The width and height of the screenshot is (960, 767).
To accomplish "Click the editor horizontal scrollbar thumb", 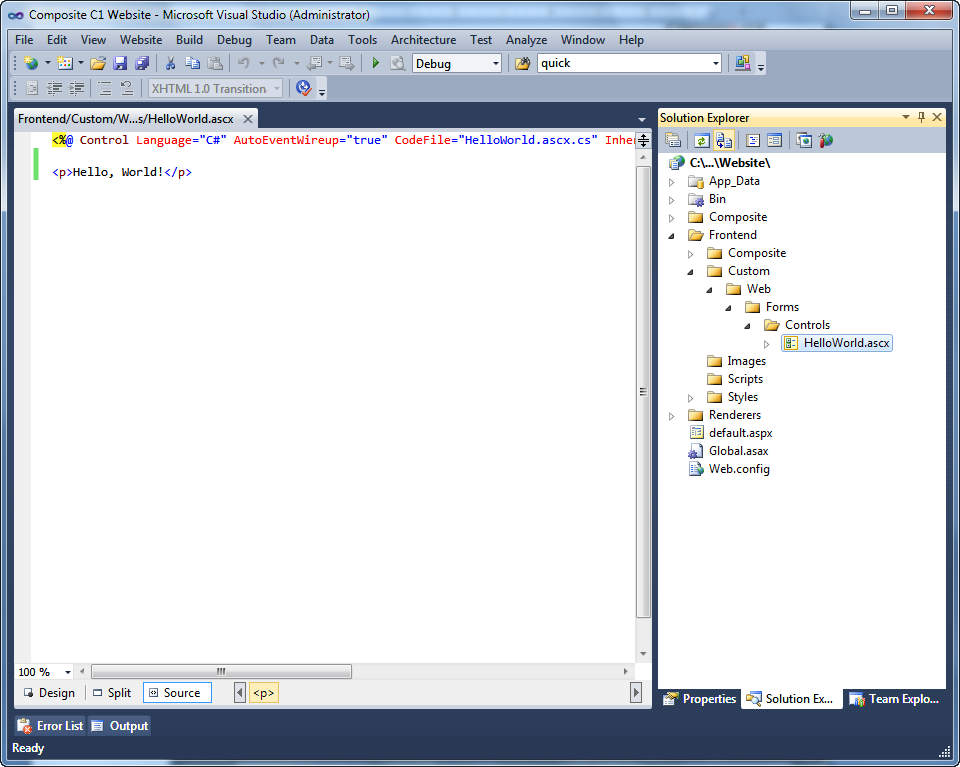I will (220, 672).
